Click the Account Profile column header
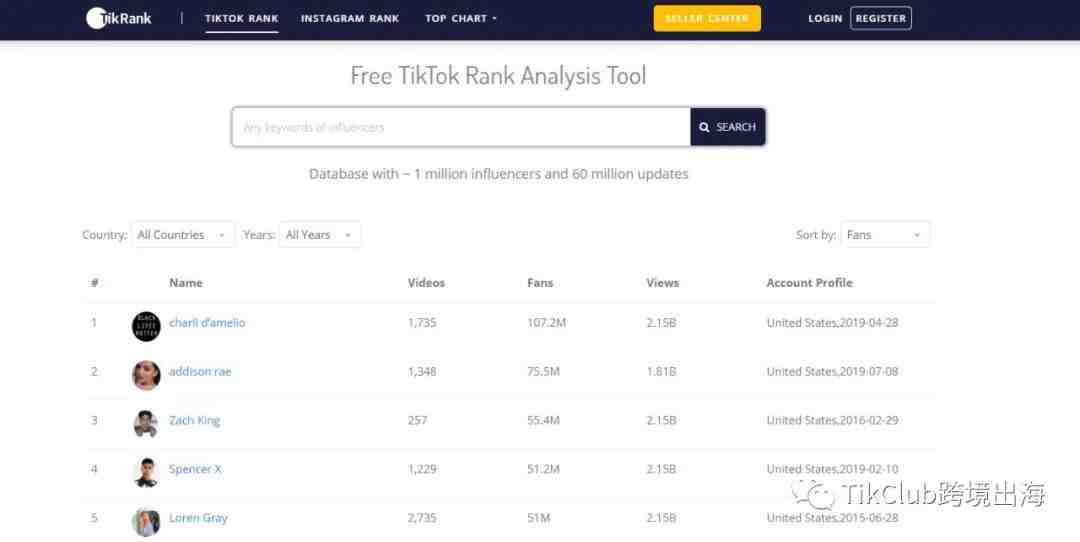The width and height of the screenshot is (1080, 542). [x=809, y=282]
